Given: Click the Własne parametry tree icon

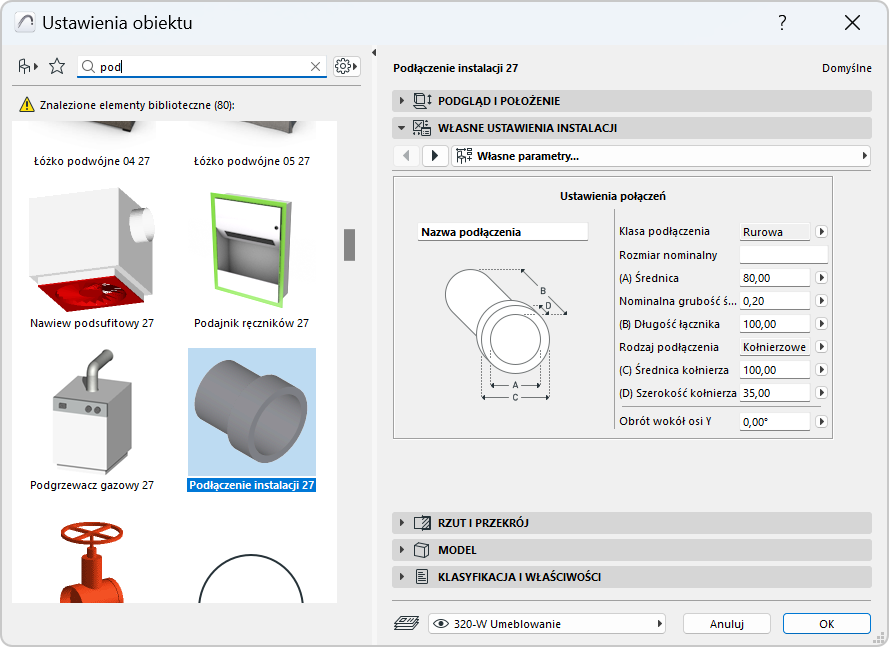Looking at the screenshot, I should point(464,156).
